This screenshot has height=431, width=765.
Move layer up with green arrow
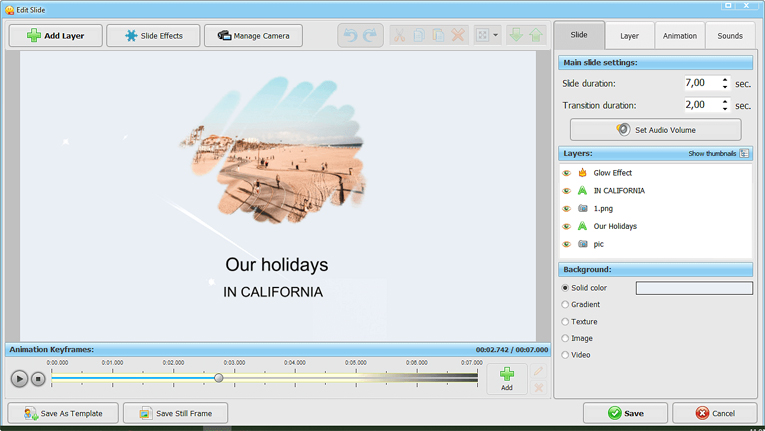(536, 36)
